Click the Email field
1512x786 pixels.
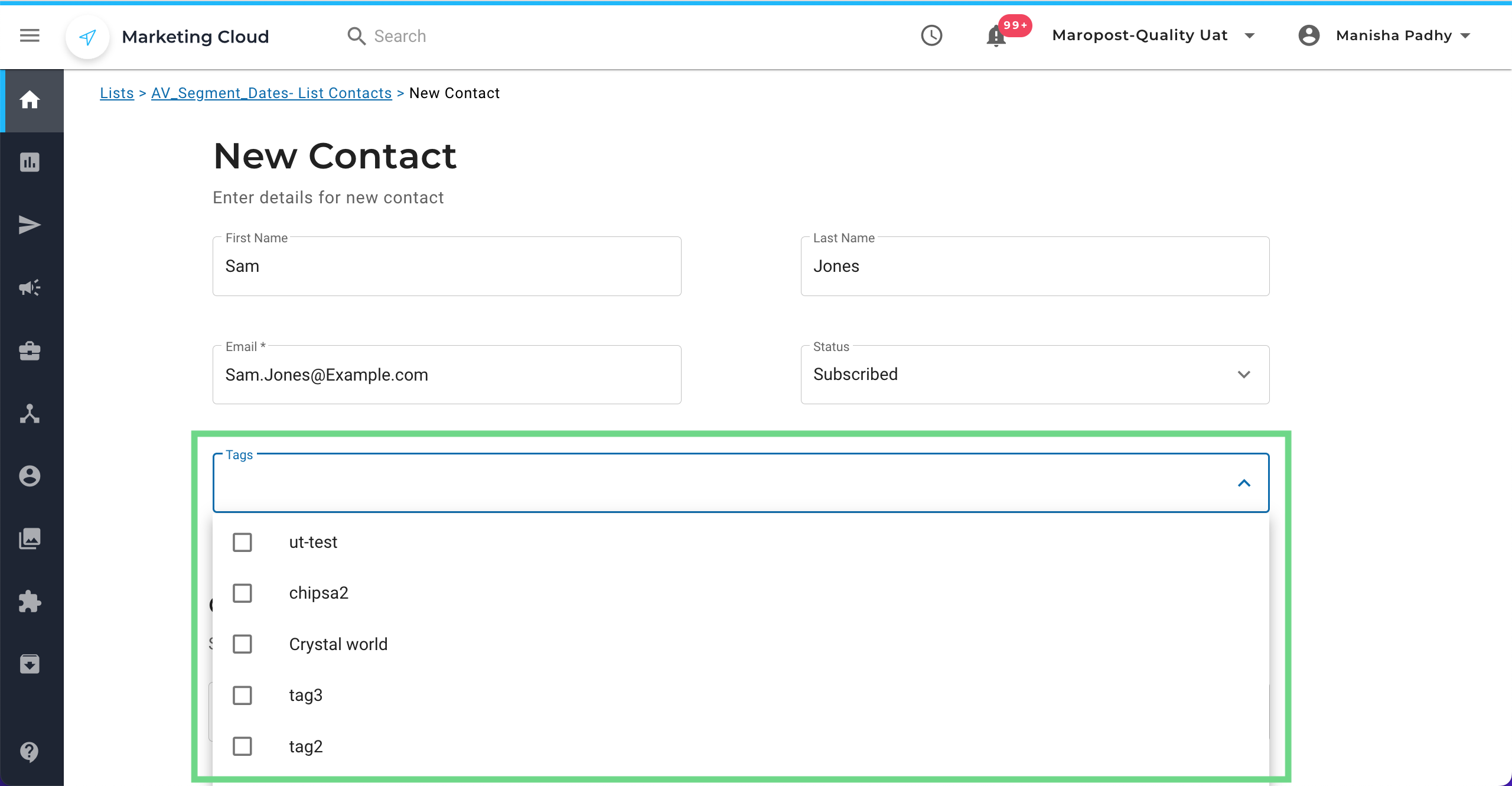coord(447,375)
